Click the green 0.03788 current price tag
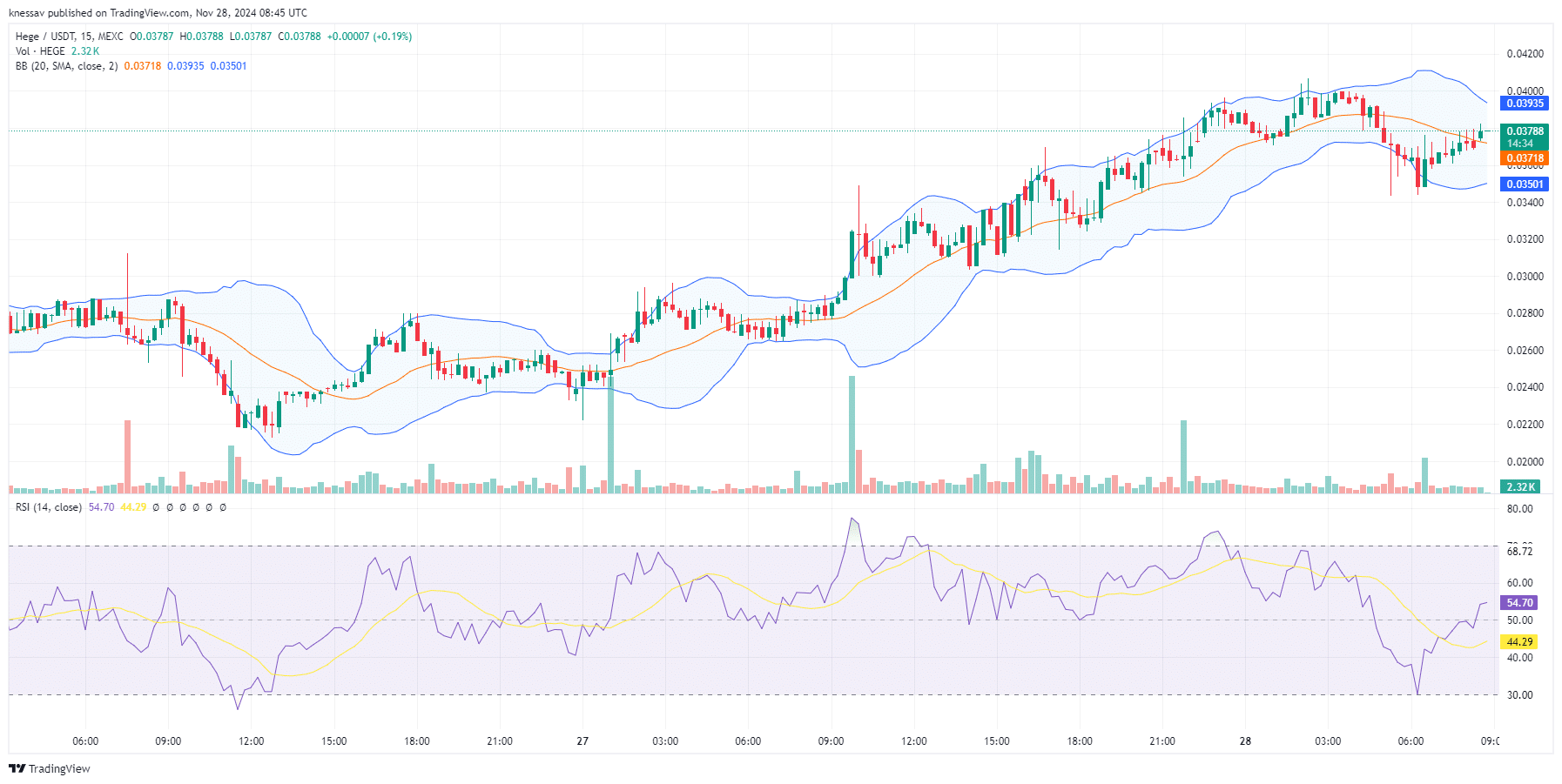The image size is (1562, 784). (x=1525, y=131)
